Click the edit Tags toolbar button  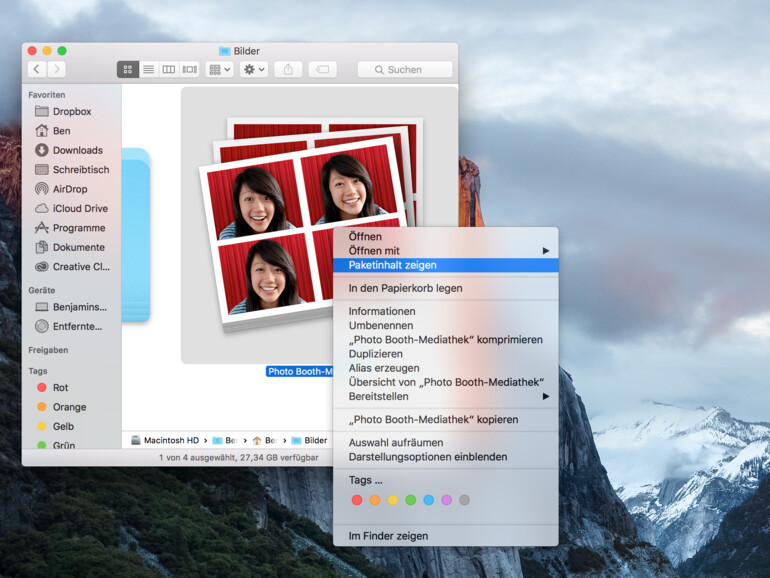322,69
